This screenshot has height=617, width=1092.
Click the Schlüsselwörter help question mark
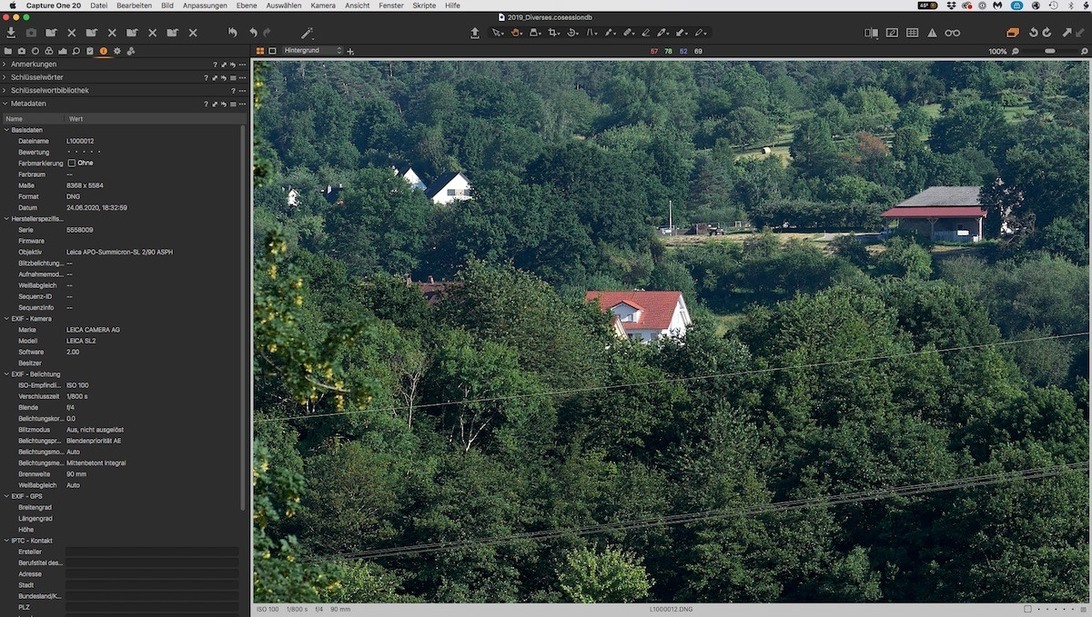click(x=206, y=77)
